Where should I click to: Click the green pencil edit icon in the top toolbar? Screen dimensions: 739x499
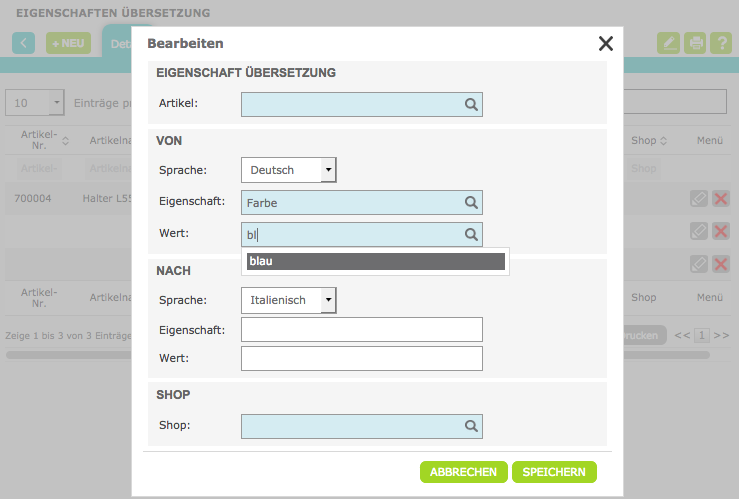668,43
